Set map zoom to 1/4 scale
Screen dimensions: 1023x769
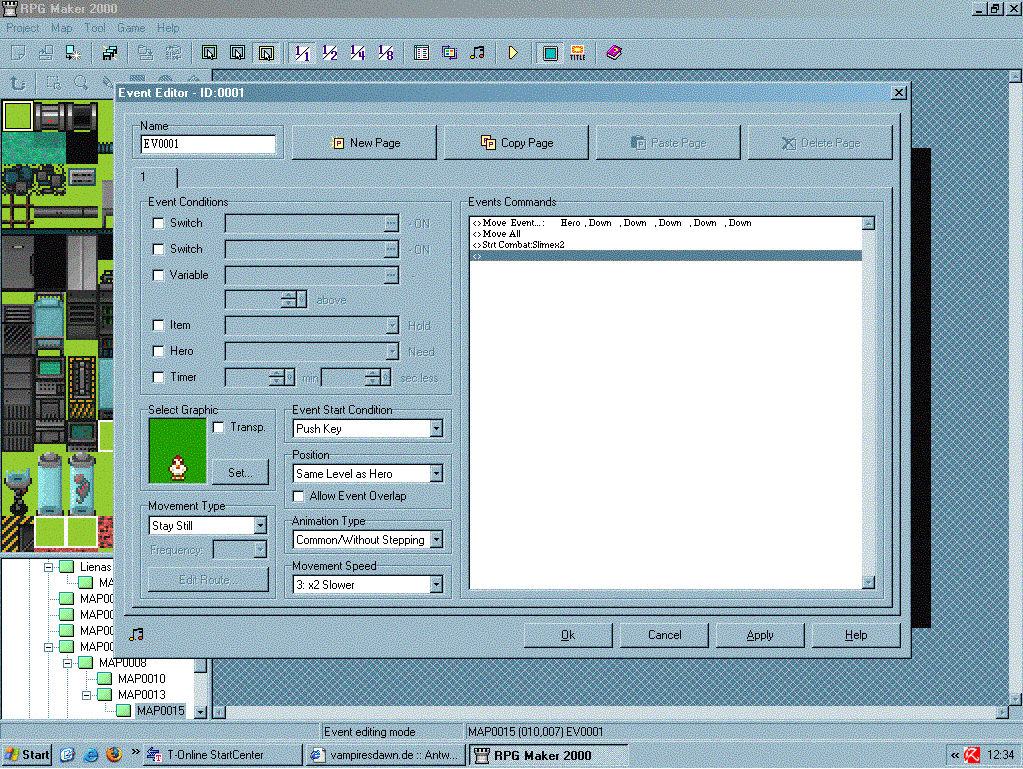click(358, 53)
